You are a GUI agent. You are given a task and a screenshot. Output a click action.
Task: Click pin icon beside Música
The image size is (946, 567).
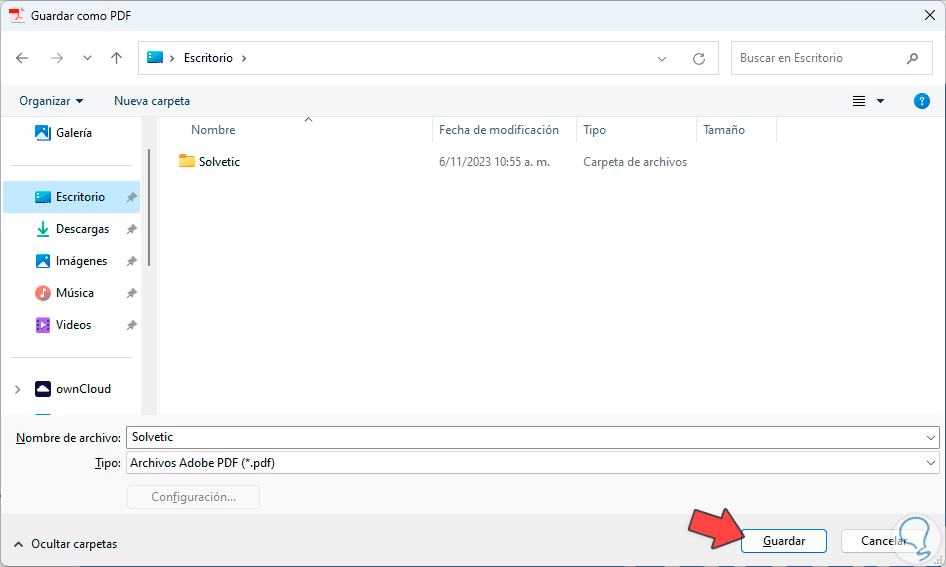click(x=131, y=293)
